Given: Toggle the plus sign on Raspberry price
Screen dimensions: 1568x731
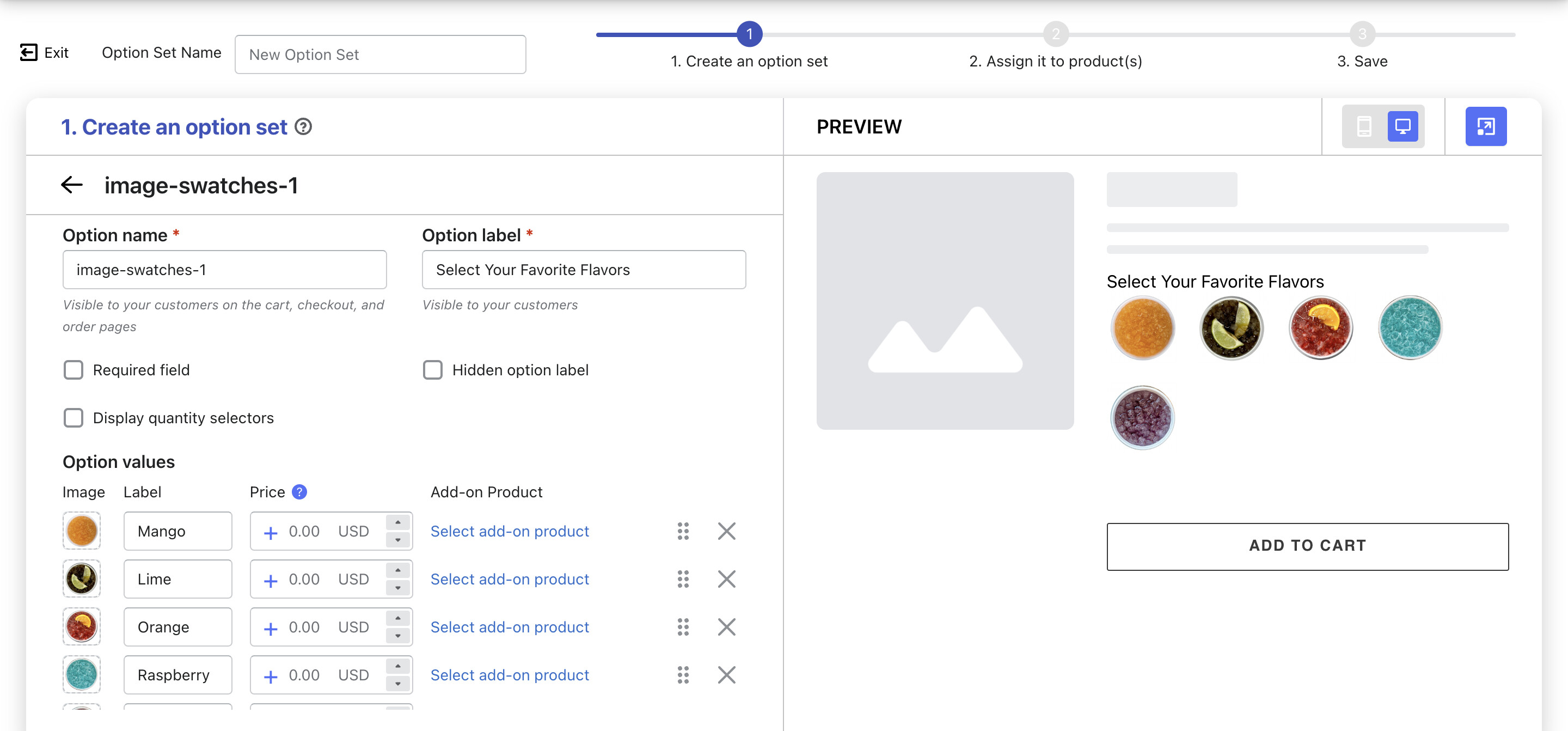Looking at the screenshot, I should click(270, 675).
